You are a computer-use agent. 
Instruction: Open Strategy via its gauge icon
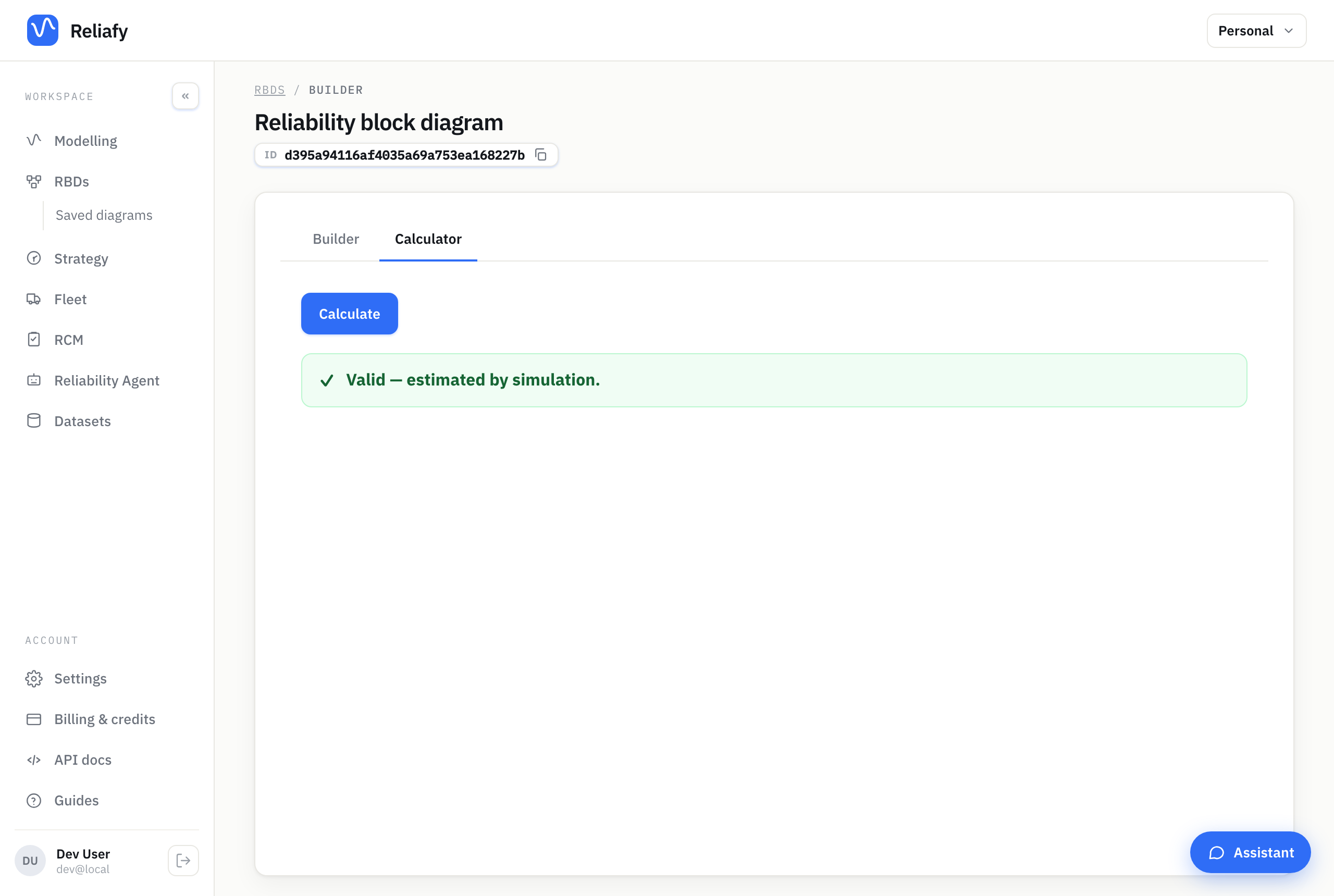[34, 258]
